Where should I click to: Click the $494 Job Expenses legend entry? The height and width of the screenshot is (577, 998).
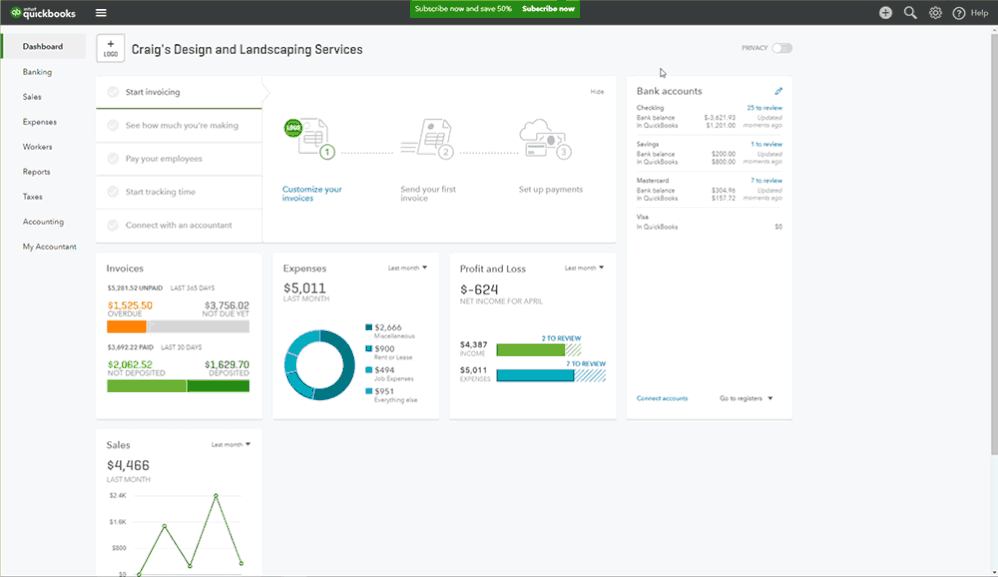pos(390,373)
